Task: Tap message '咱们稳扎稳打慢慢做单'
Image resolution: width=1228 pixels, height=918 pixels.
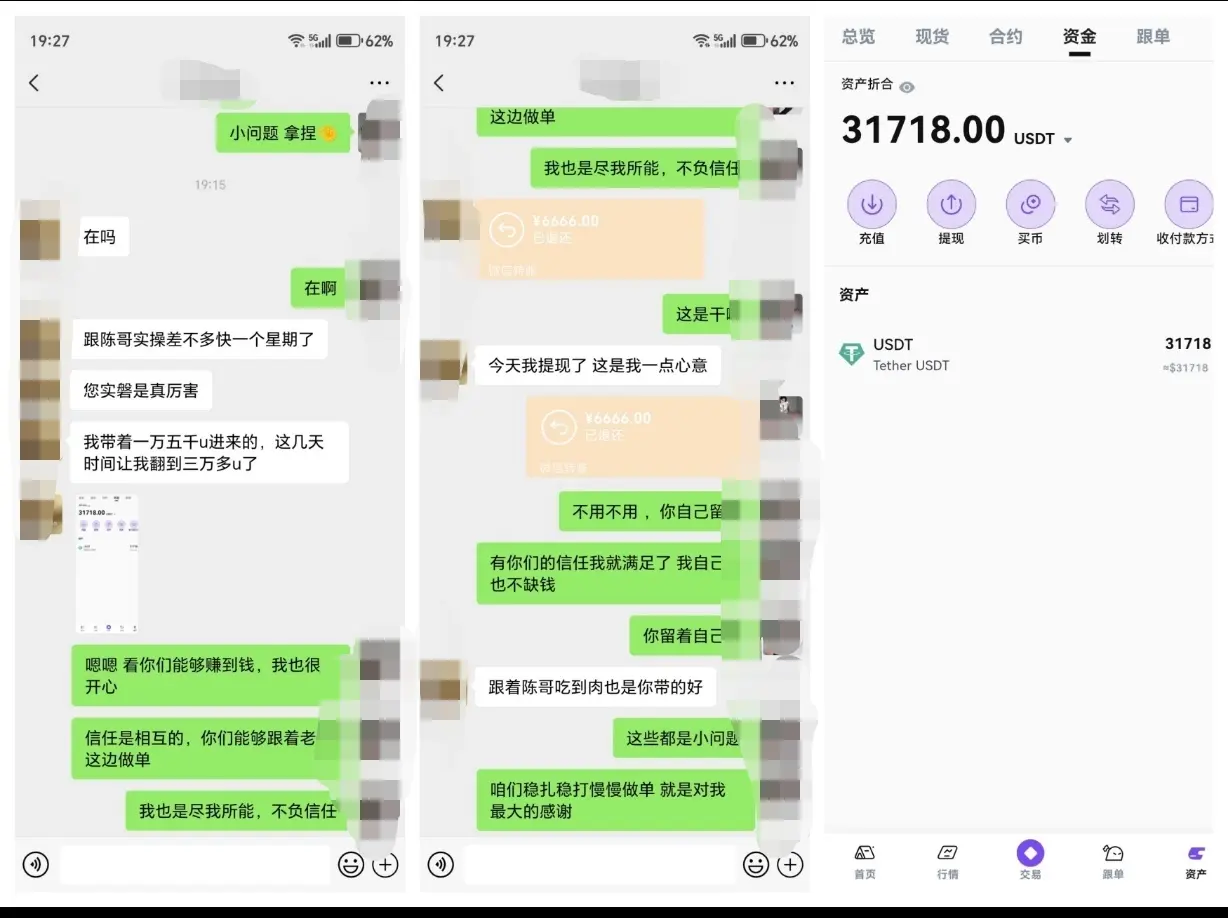Action: coord(615,800)
